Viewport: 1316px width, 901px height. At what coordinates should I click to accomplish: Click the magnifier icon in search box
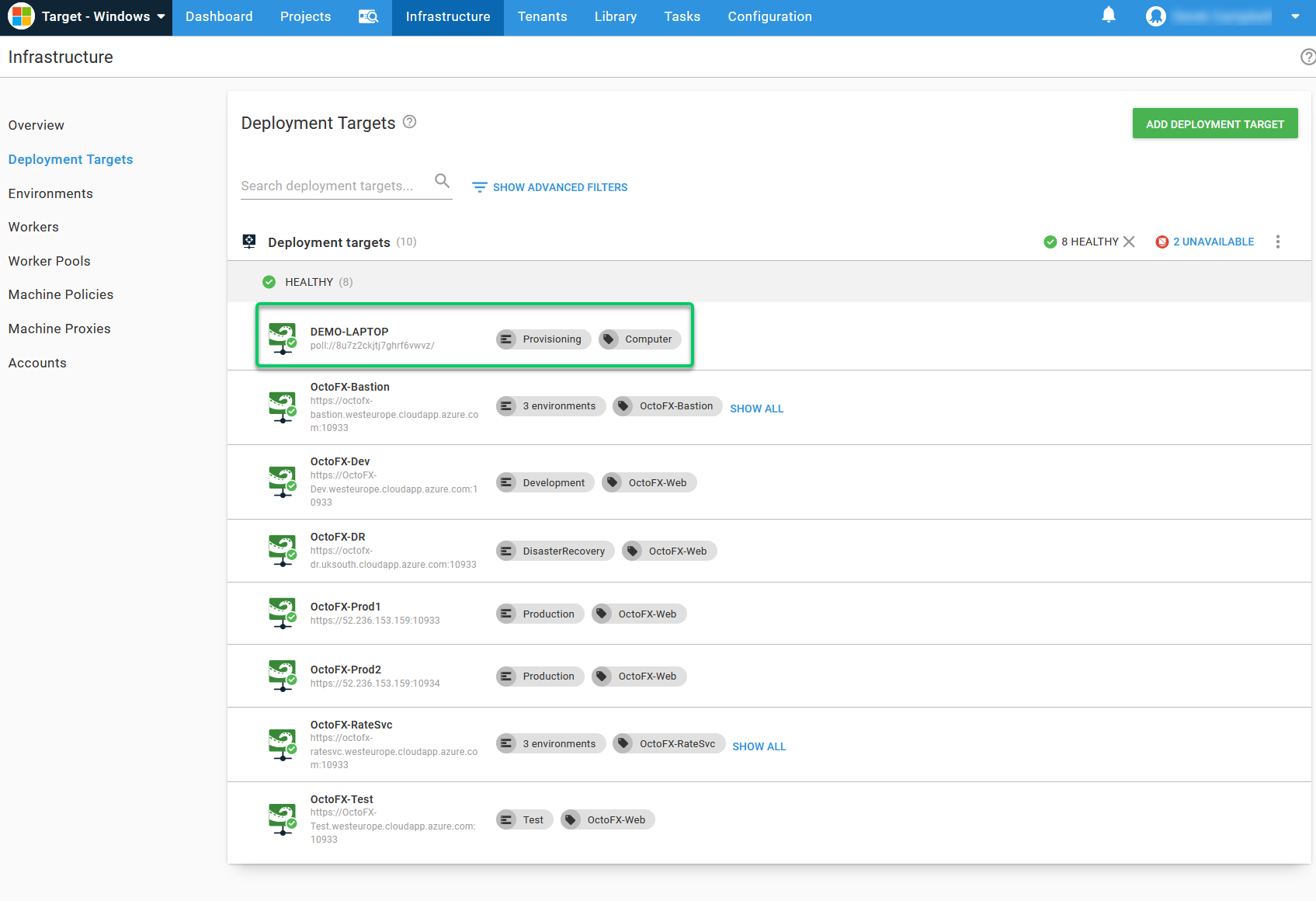point(442,181)
